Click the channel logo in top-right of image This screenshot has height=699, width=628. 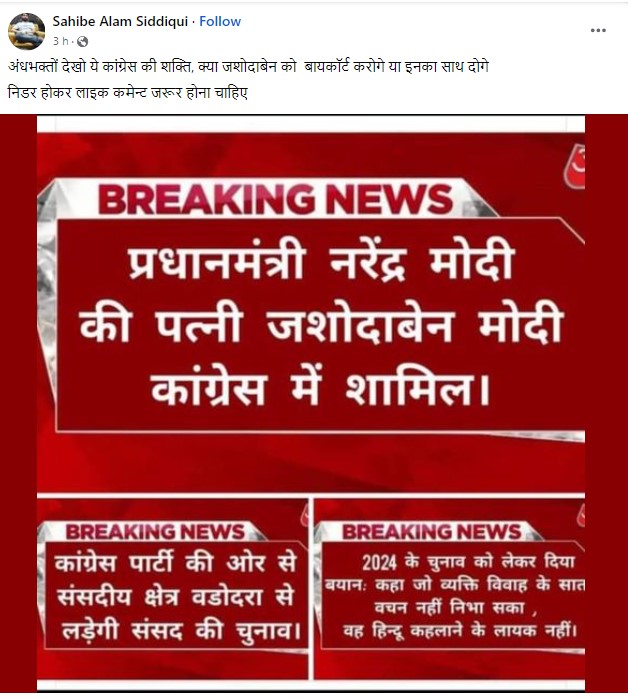575,166
